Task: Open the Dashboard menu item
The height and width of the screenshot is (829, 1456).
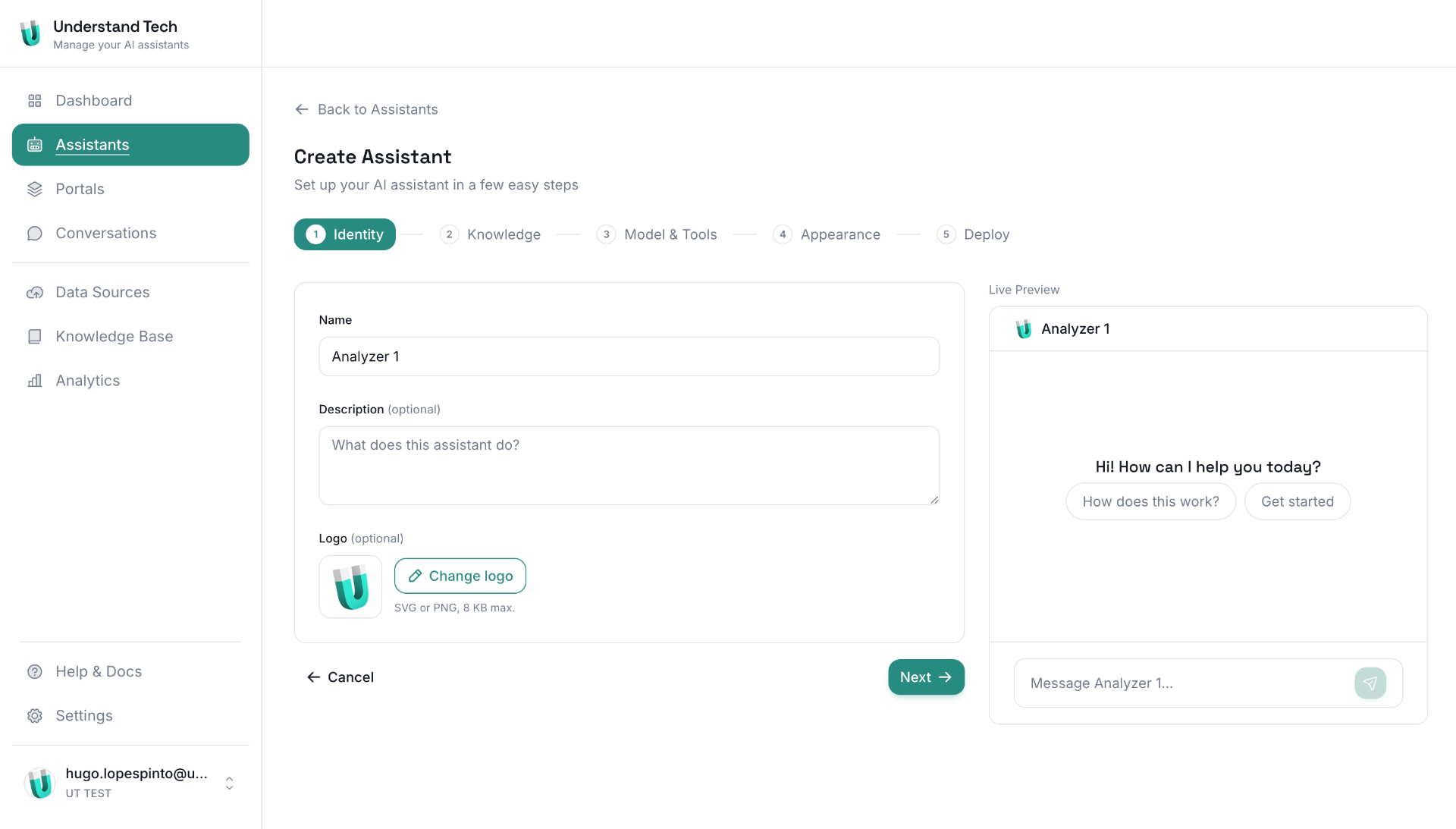Action: tap(130, 101)
